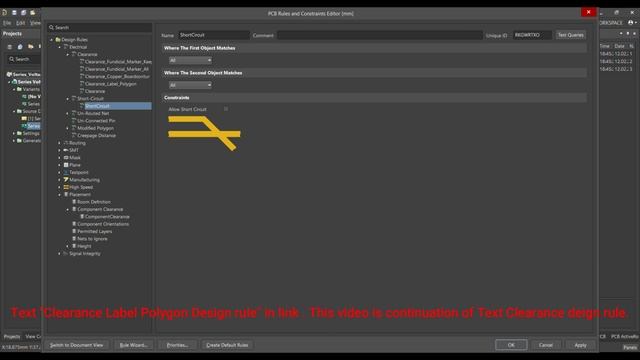Viewport: 640px width, 360px height.
Task: Open the File menu in main window
Action: pos(7,23)
